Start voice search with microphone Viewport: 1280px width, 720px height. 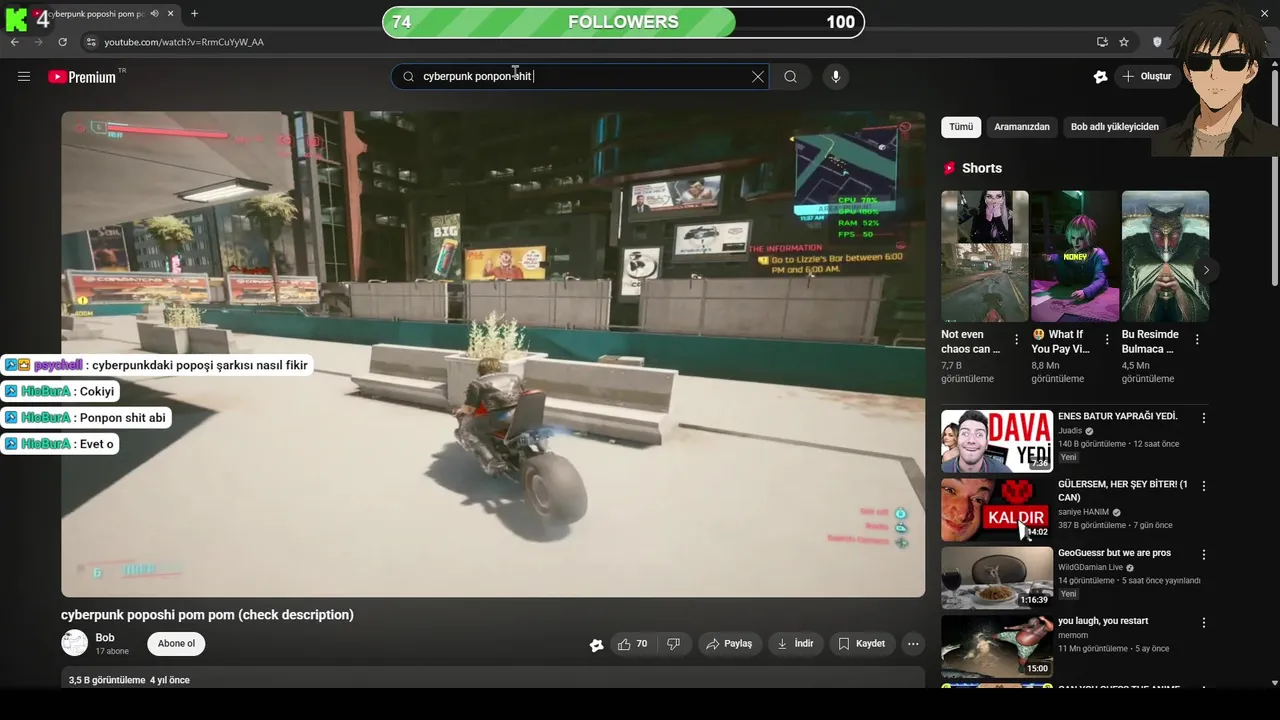click(x=836, y=77)
